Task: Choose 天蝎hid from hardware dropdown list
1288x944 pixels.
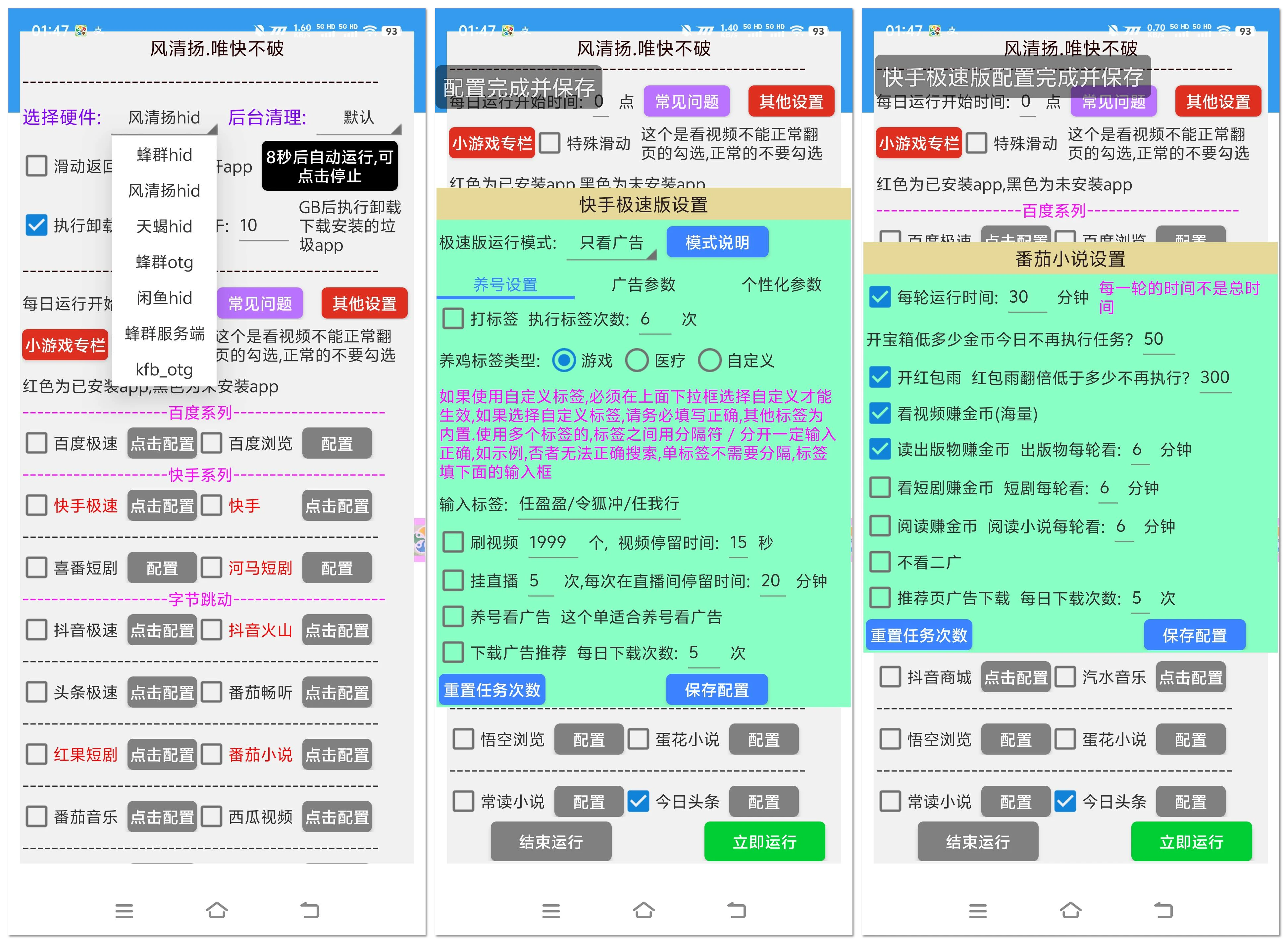Action: pyautogui.click(x=164, y=226)
